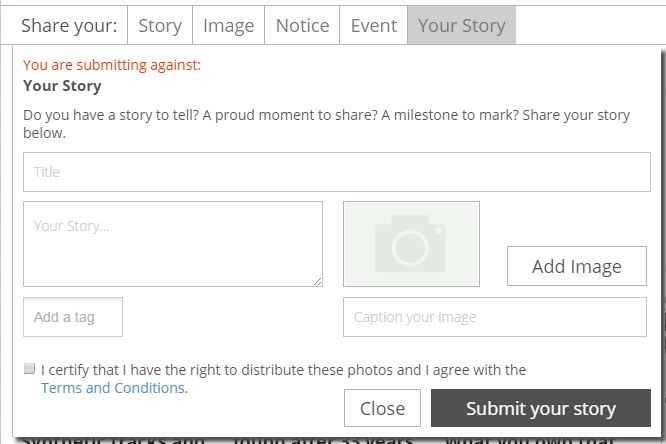
Task: Focus the Caption your image field
Action: [495, 317]
